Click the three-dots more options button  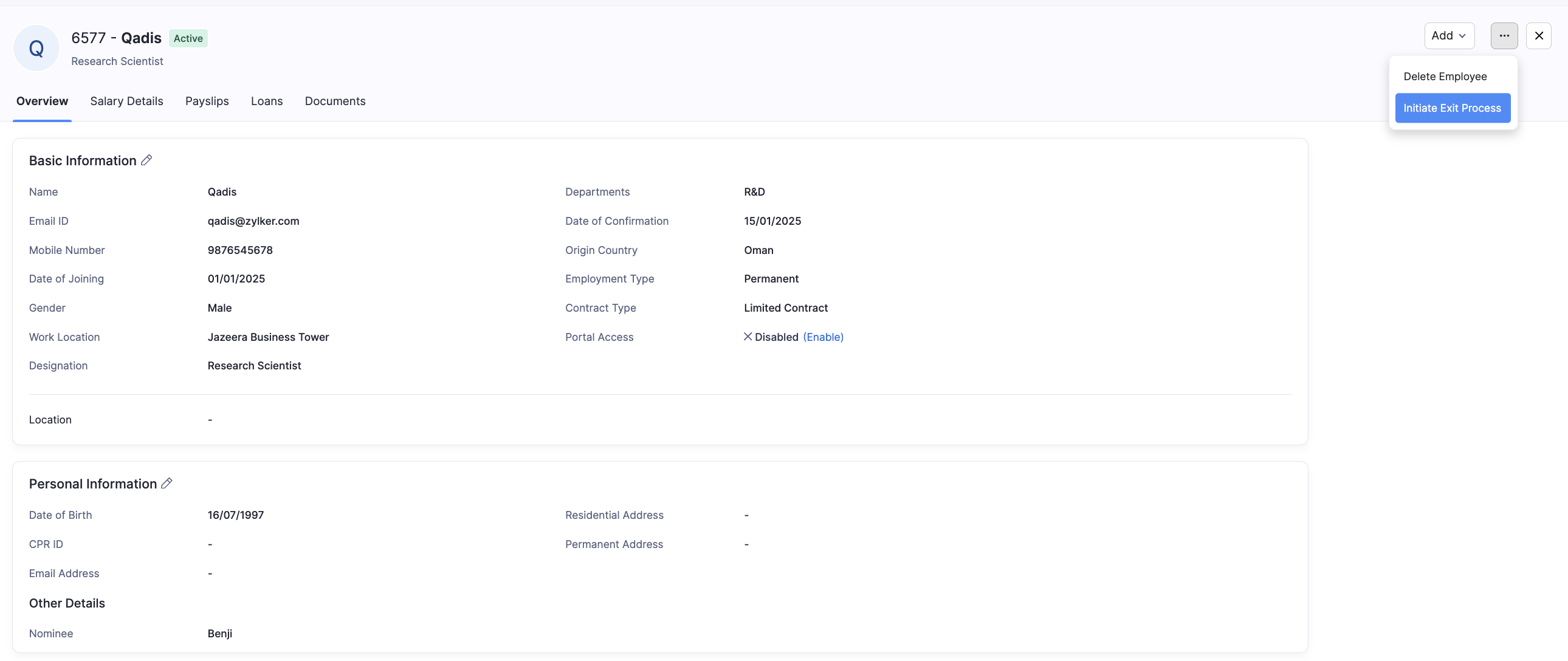1504,35
